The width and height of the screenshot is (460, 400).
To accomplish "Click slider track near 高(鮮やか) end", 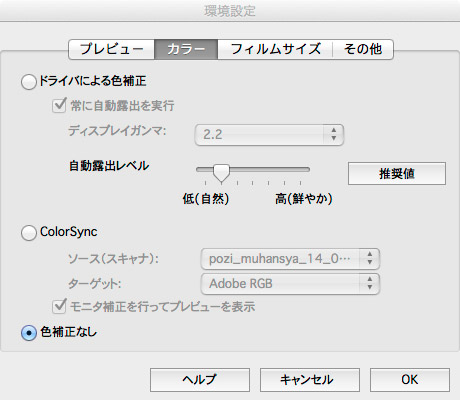I will [x=300, y=170].
